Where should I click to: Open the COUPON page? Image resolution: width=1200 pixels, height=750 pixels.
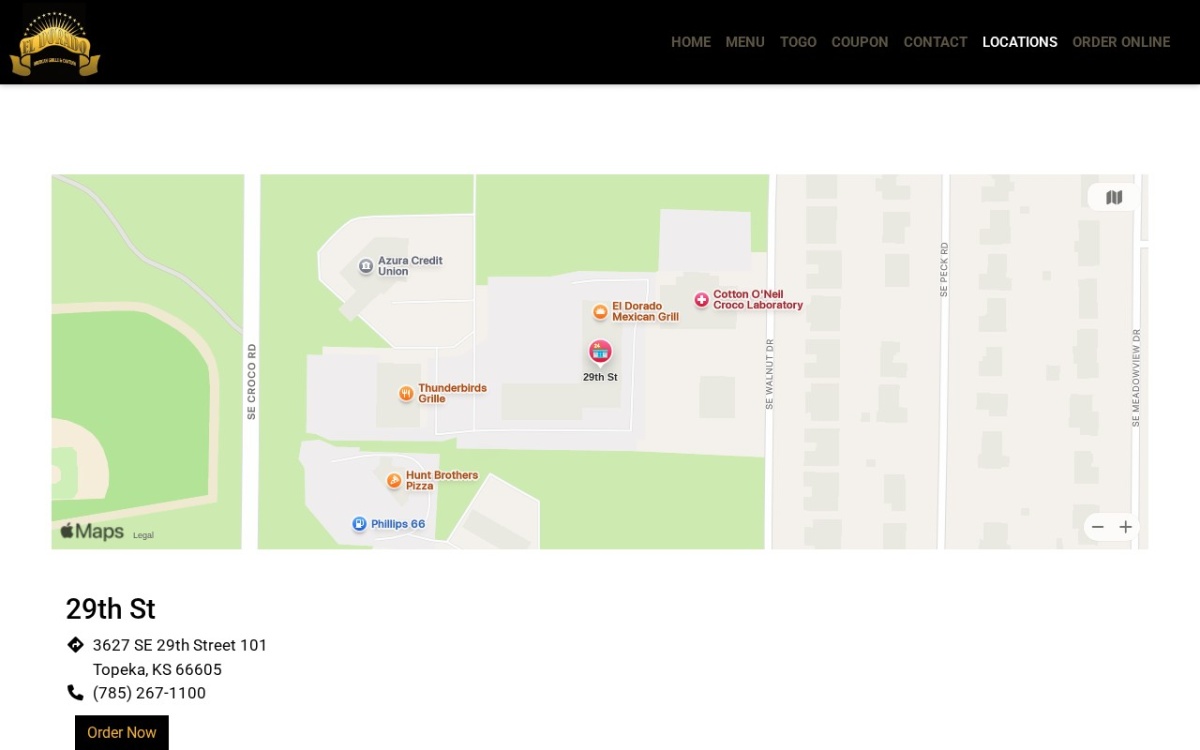pos(860,42)
